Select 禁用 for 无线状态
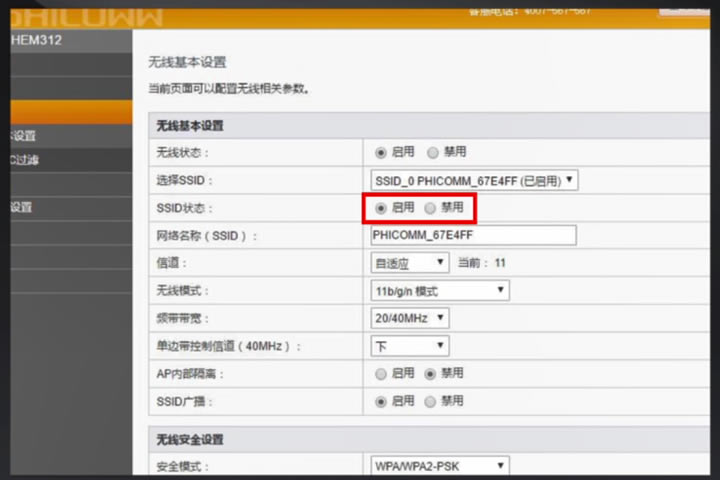 tap(433, 153)
